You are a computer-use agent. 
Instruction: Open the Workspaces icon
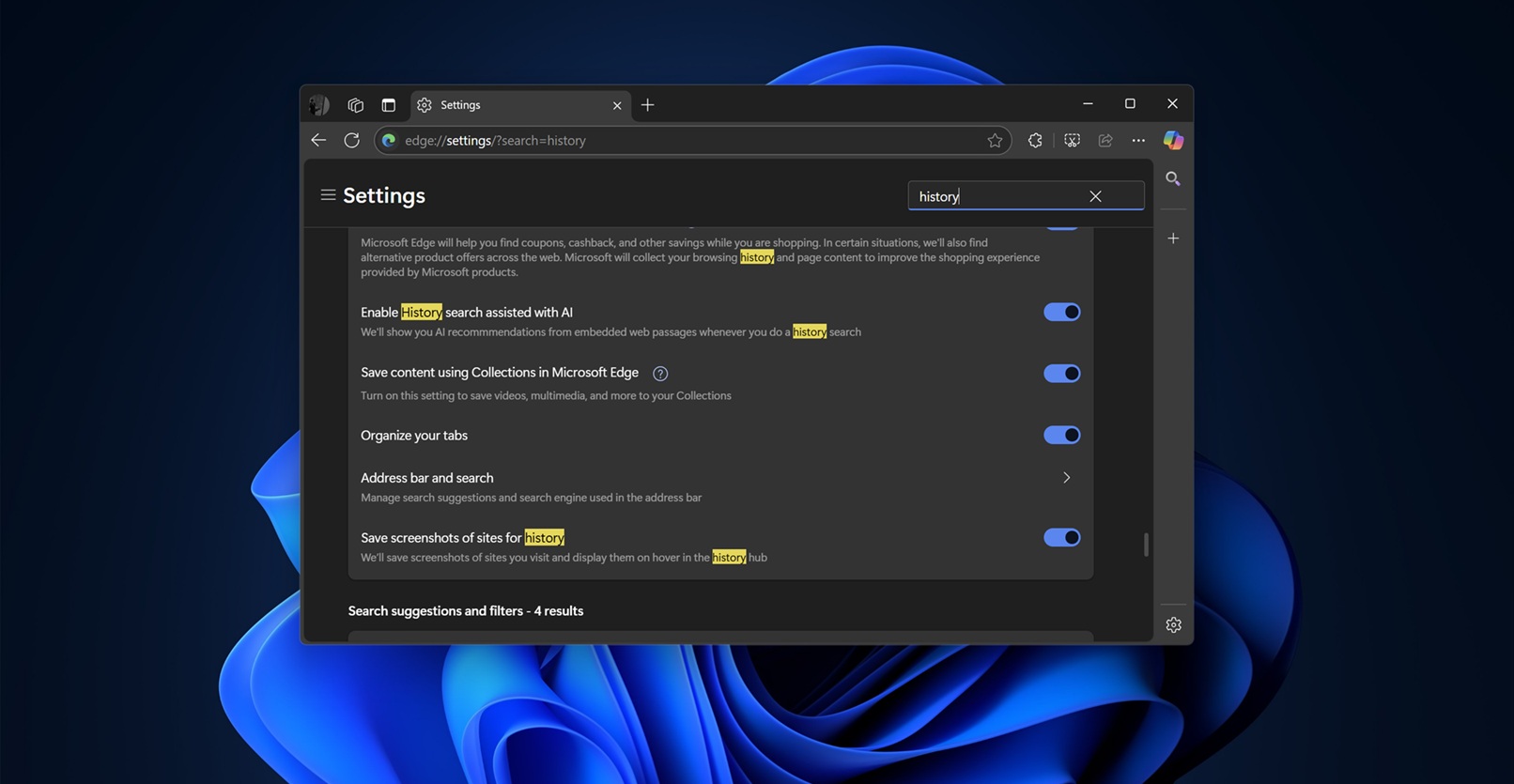click(355, 105)
